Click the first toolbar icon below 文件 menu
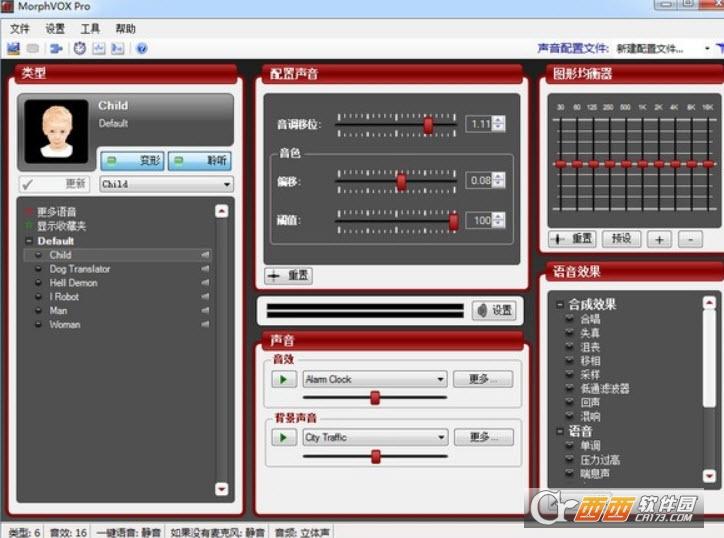 point(13,48)
